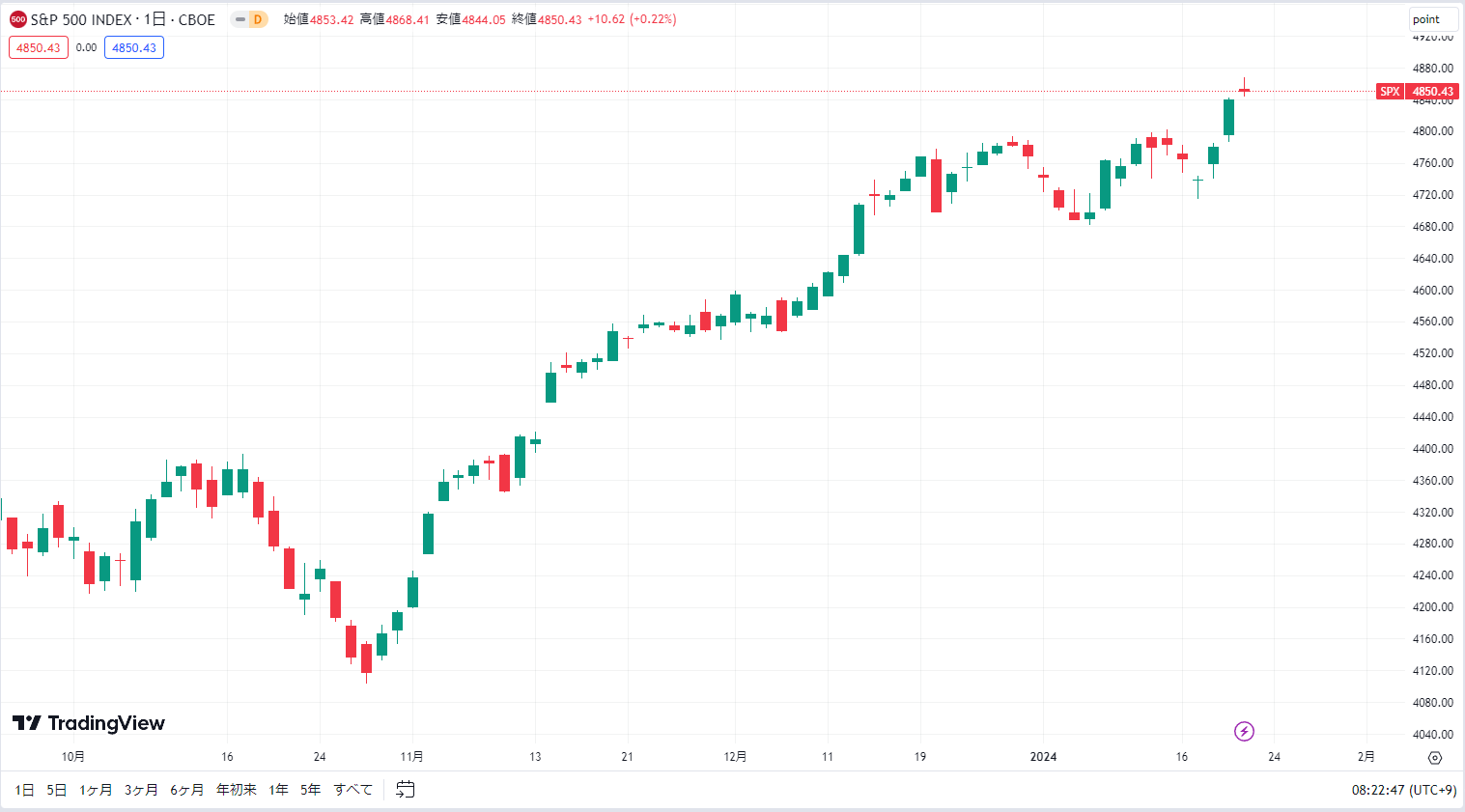Click the 21 date label on time axis
Screen dimensions: 1465x812
[x=627, y=757]
